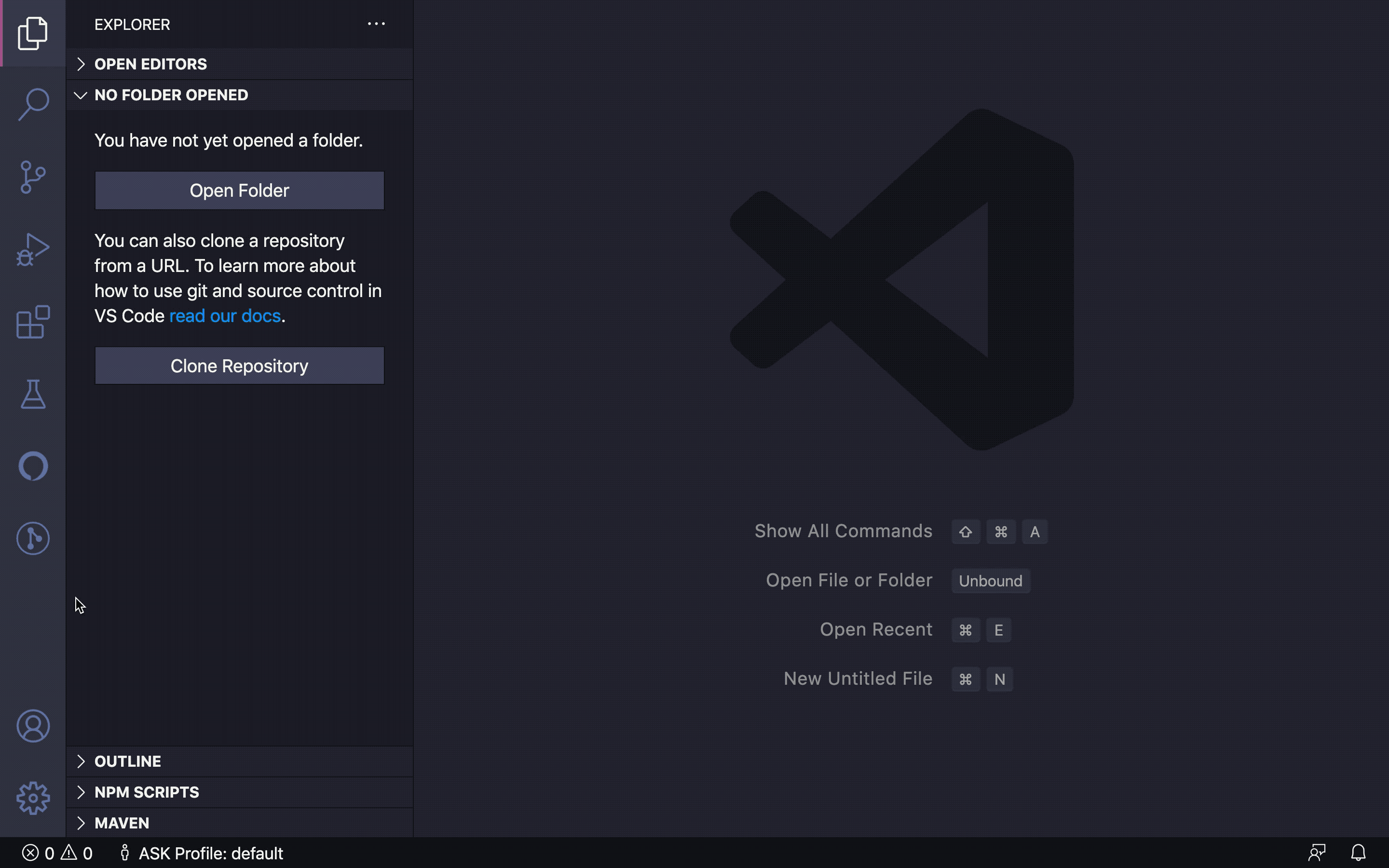Open the Manage gear settings icon
1389x868 pixels.
click(33, 798)
